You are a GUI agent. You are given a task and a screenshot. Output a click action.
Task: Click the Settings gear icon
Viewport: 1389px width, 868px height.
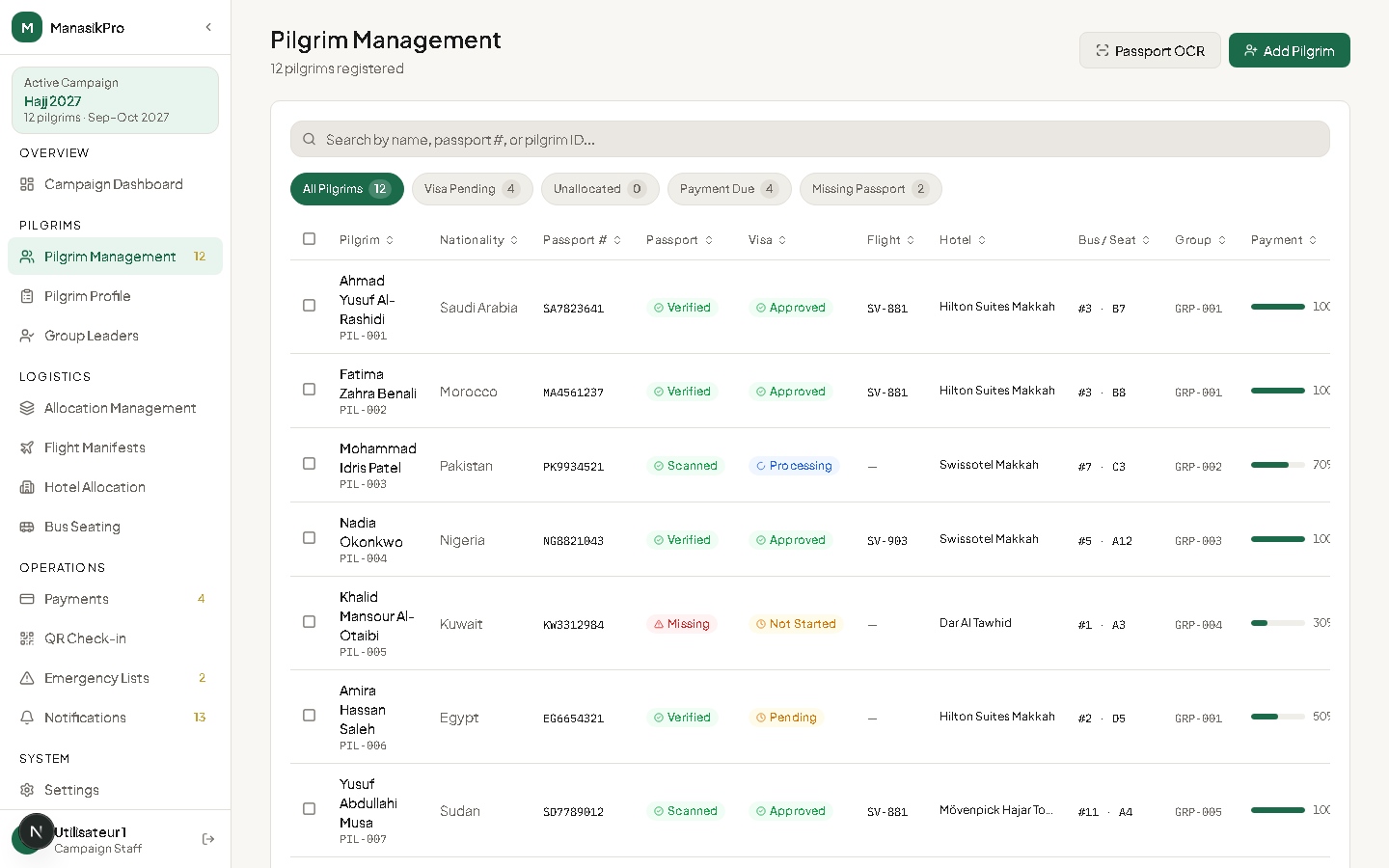[x=27, y=790]
